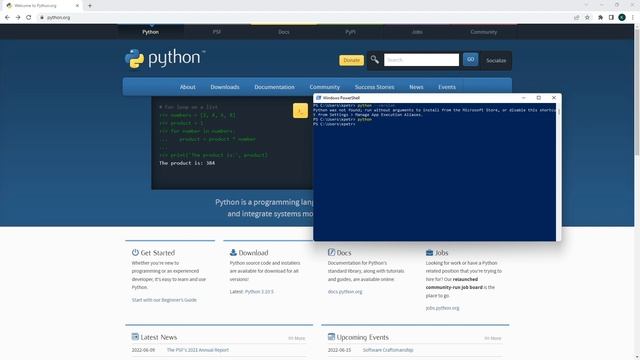Screen dimensions: 640x360
Task: Go forward in Chrome browser
Action: pyautogui.click(x=18, y=18)
